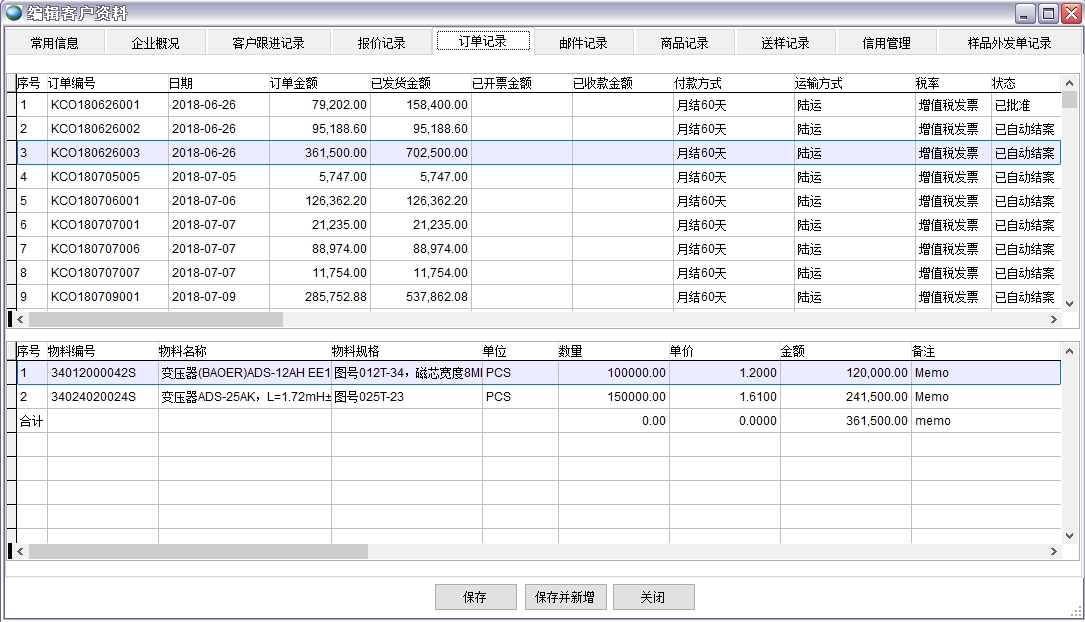Screen dimensions: 1085x622
Task: Open the 信用管理 tab
Action: 886,43
